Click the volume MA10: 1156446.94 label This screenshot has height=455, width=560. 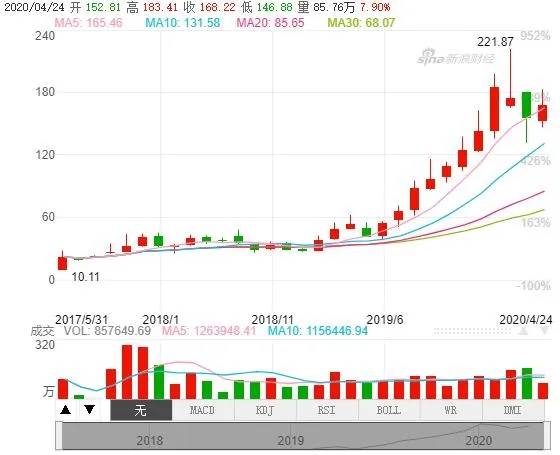point(318,331)
